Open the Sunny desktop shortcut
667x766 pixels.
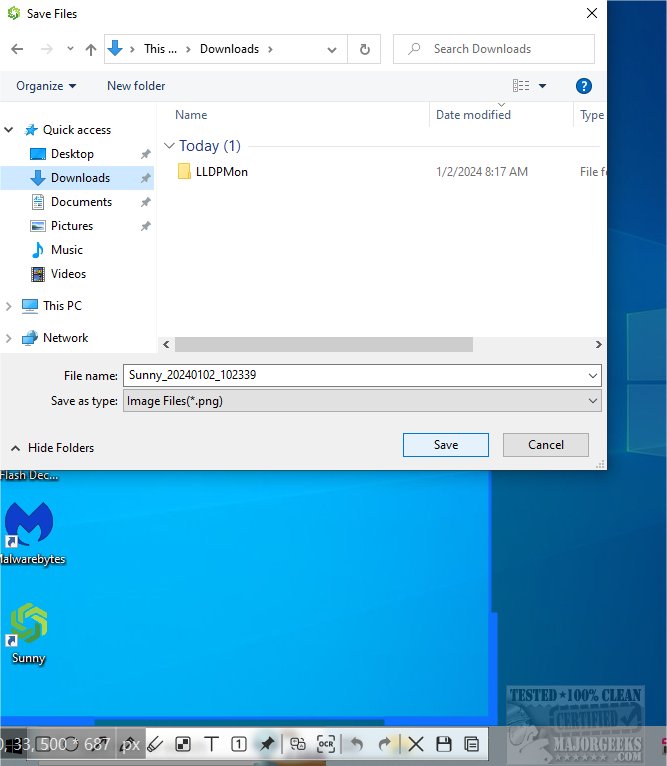coord(28,633)
